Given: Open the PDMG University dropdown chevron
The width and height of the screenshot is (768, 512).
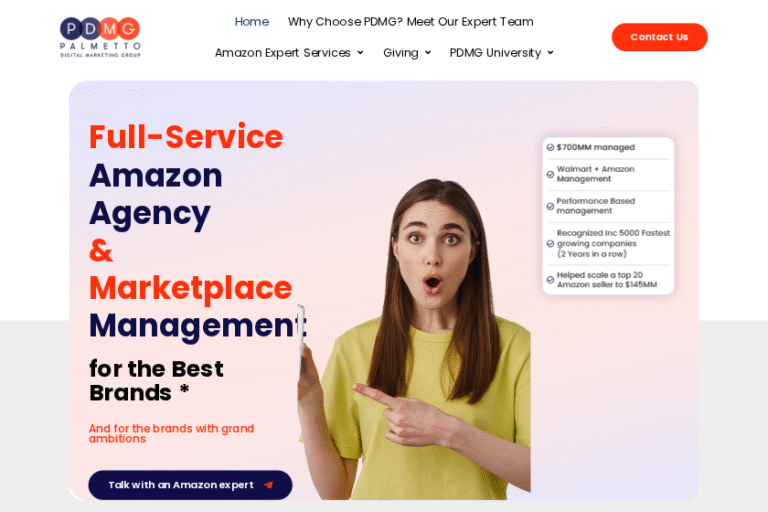Looking at the screenshot, I should tap(550, 53).
